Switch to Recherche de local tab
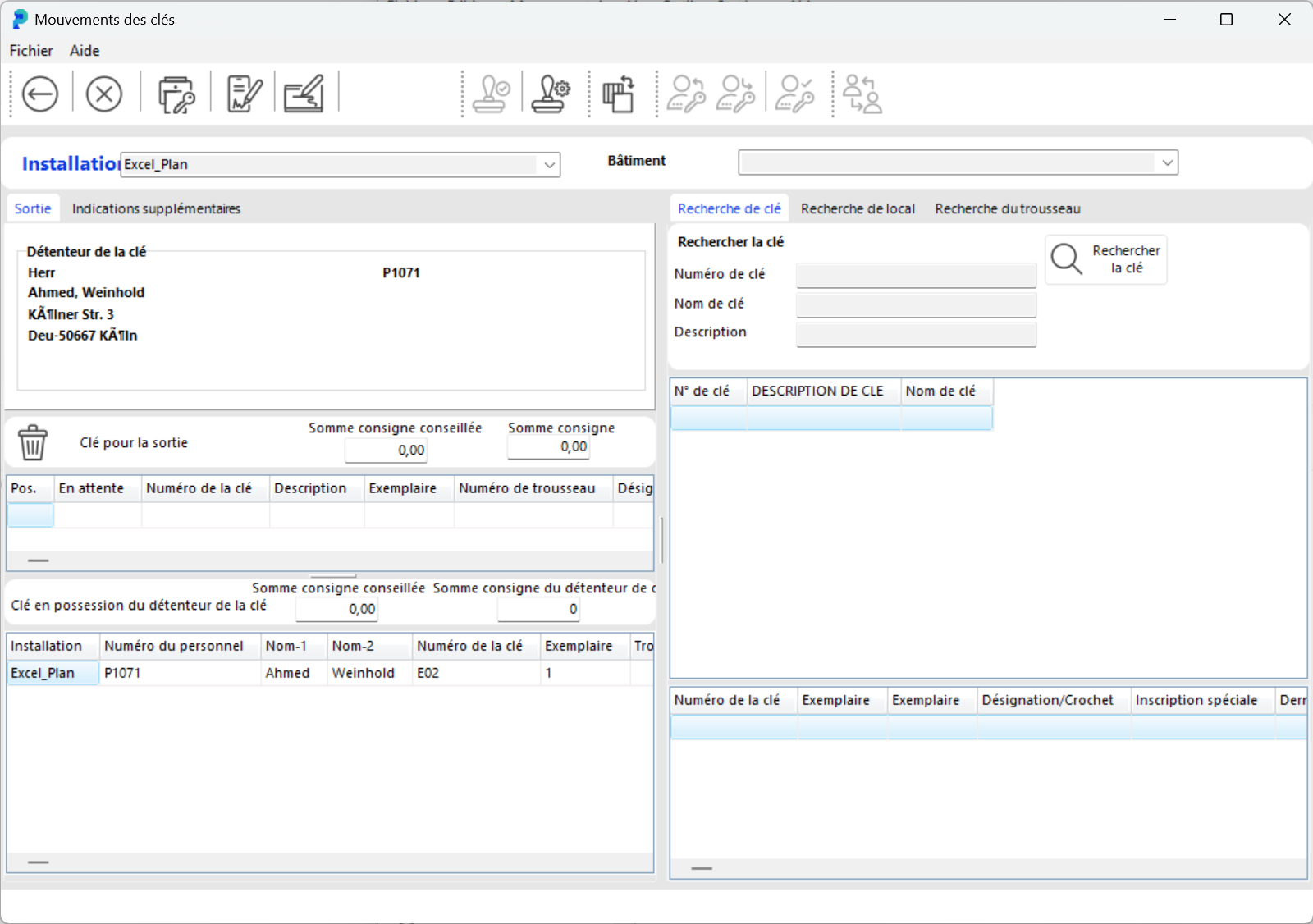1313x924 pixels. coord(858,209)
